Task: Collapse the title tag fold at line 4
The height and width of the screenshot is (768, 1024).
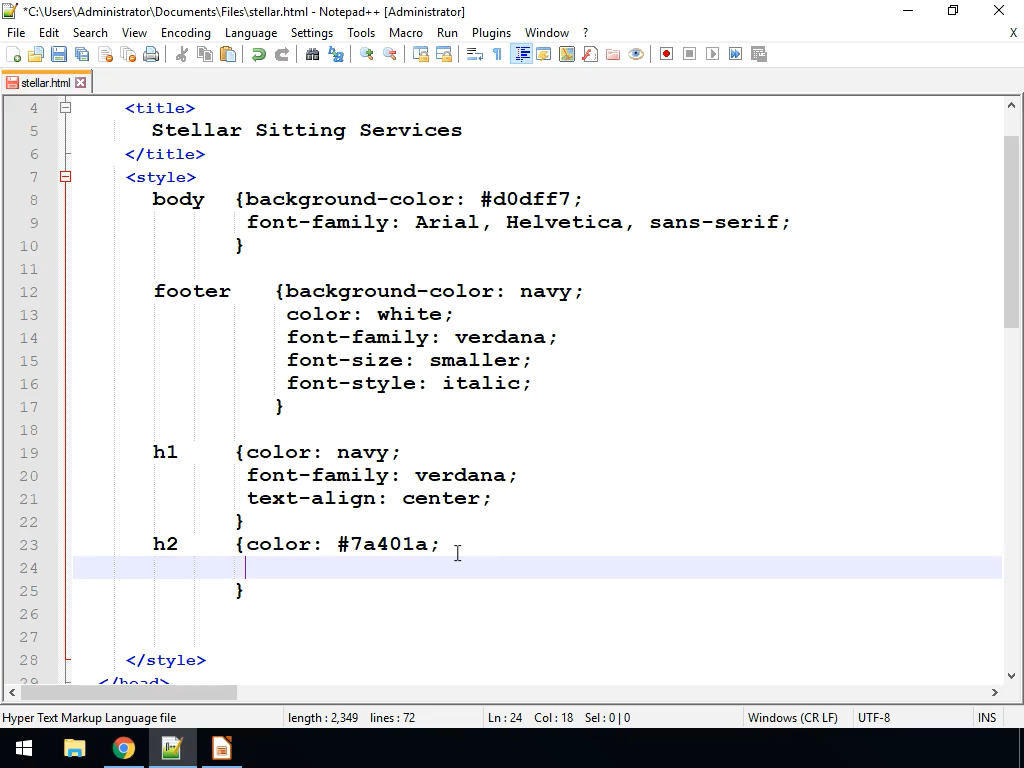Action: click(x=65, y=108)
